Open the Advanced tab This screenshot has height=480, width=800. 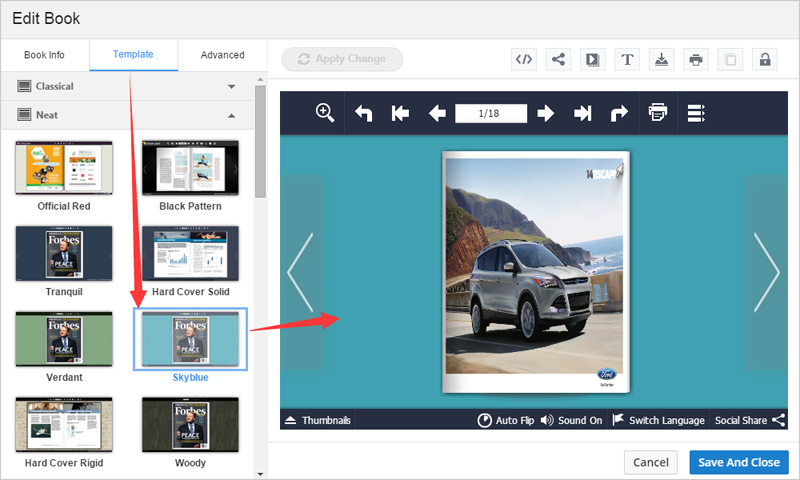pyautogui.click(x=222, y=55)
